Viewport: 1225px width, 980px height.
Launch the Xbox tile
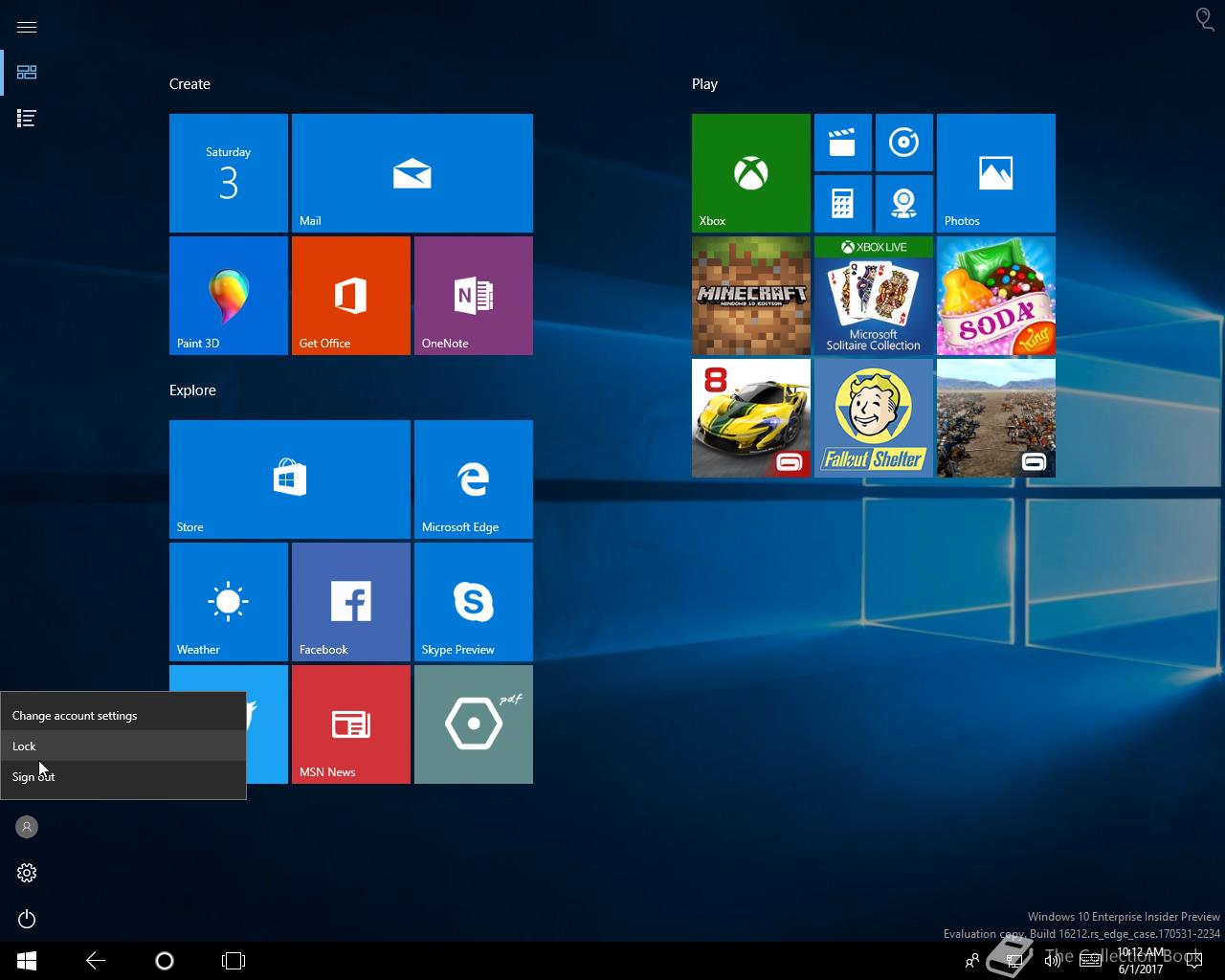751,173
